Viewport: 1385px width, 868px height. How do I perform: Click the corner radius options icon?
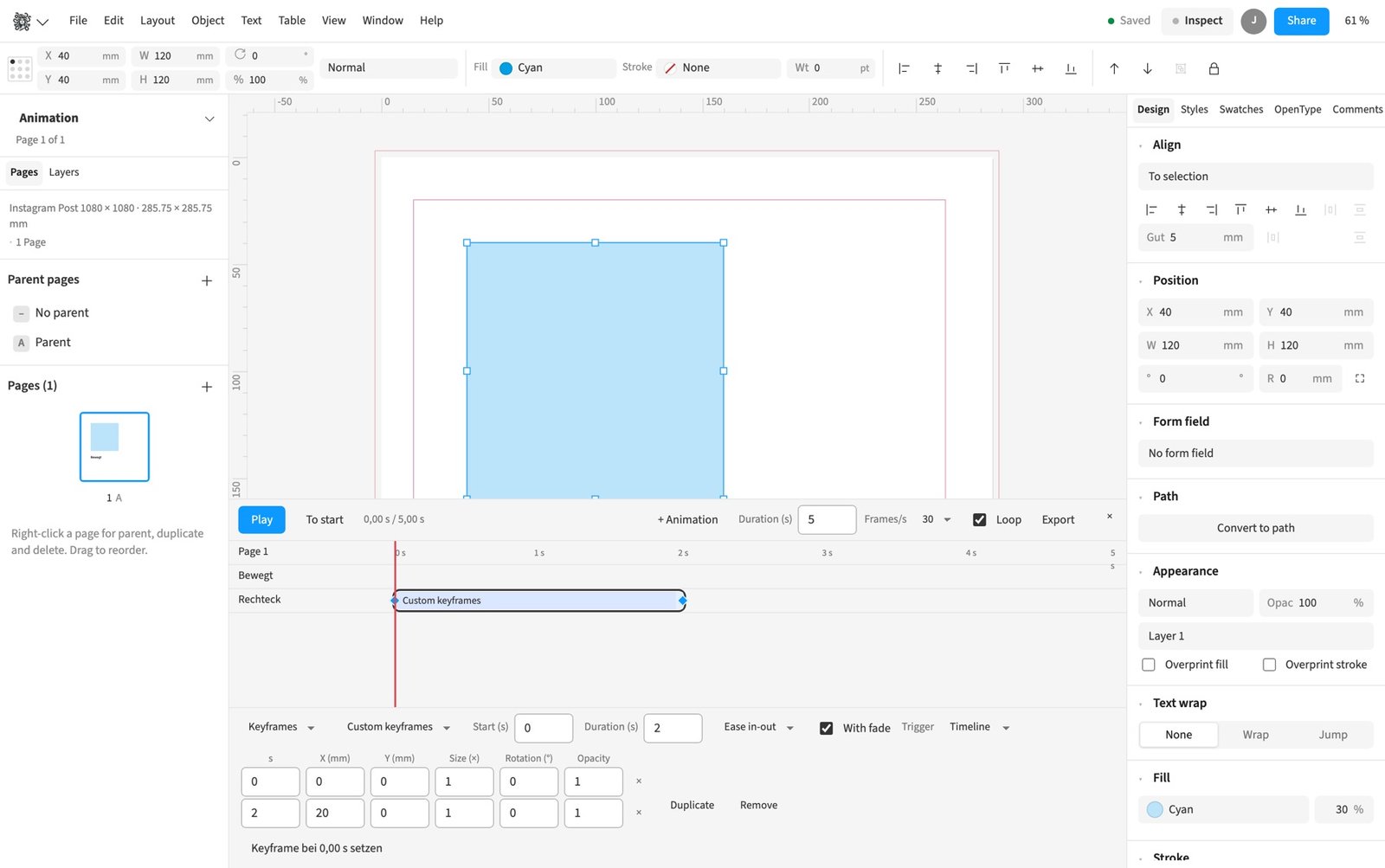pos(1360,378)
